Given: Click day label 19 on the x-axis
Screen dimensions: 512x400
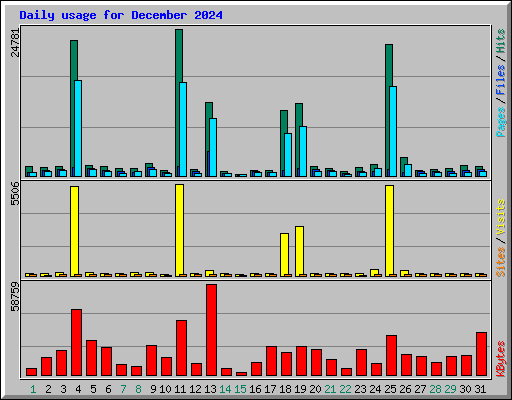Looking at the screenshot, I should (x=300, y=389).
